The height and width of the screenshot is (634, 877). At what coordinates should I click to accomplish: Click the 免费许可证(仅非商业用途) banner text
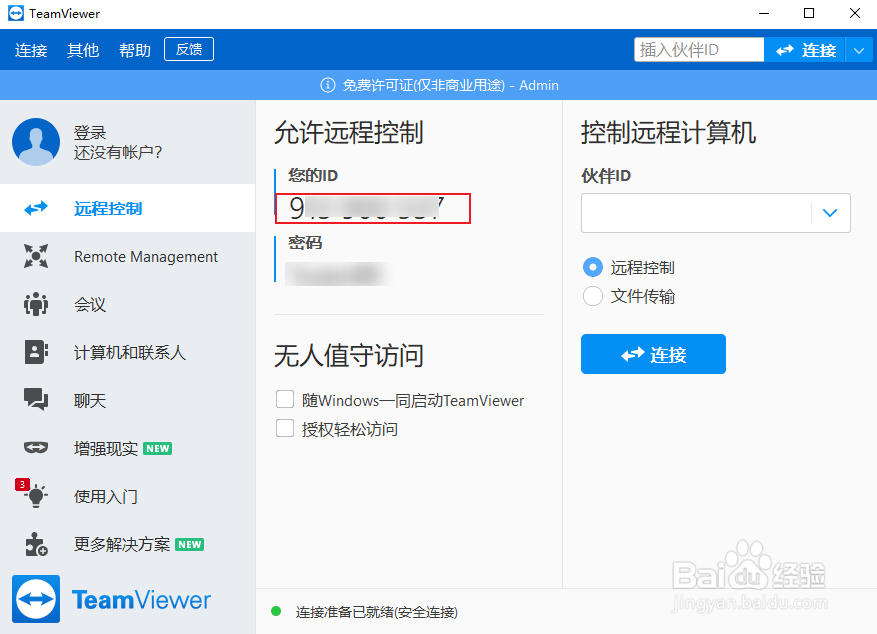[x=423, y=85]
